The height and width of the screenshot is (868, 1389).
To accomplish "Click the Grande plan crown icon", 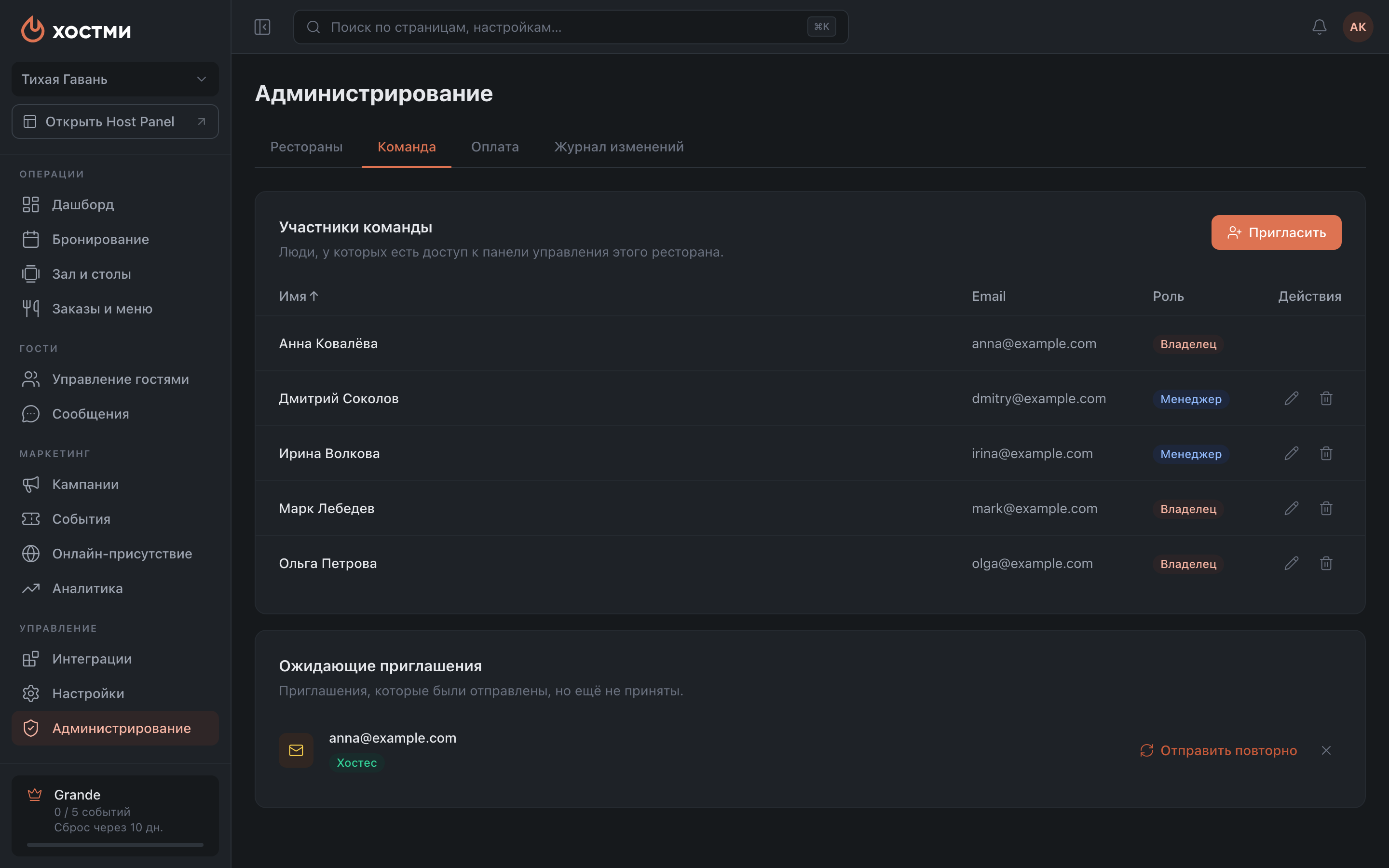I will coord(35,795).
